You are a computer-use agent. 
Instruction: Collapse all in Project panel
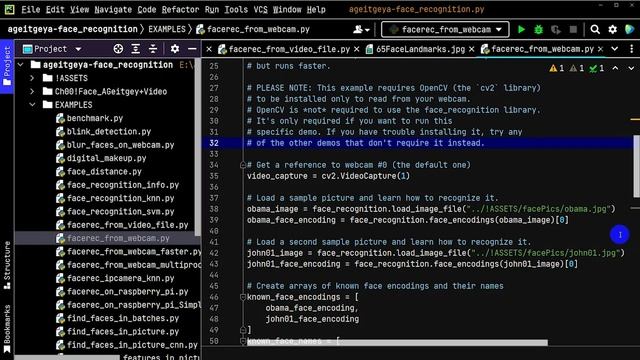153,49
